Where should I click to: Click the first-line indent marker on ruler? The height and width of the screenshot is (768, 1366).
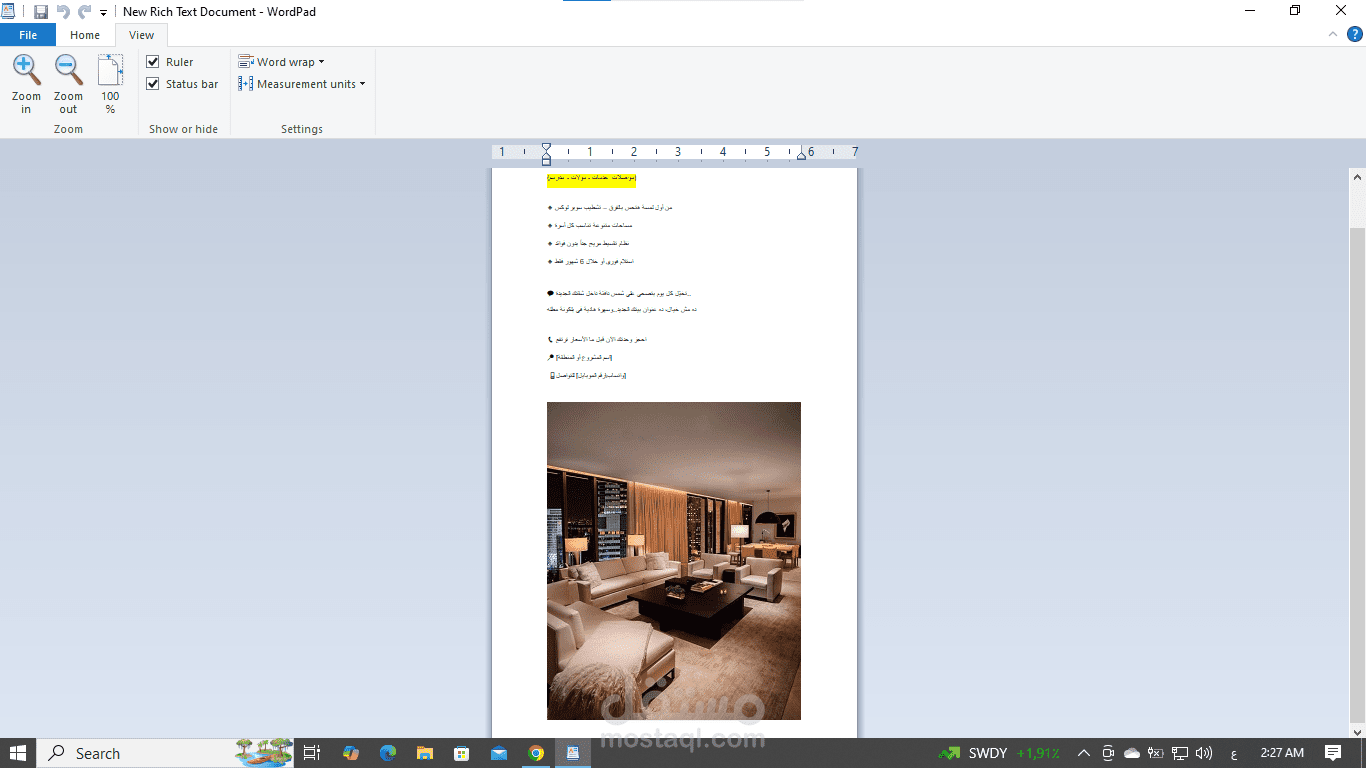pyautogui.click(x=546, y=148)
